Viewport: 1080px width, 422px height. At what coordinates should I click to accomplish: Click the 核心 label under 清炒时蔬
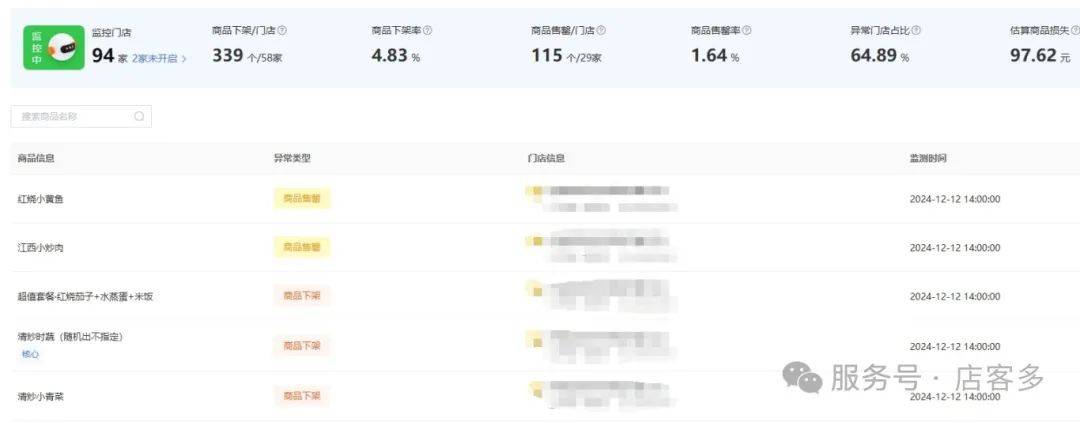[x=30, y=354]
